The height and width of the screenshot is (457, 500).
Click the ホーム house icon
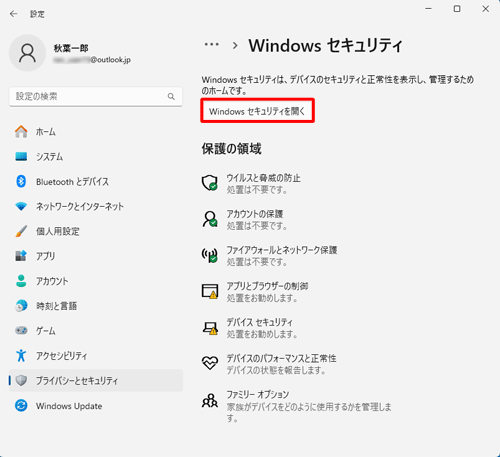pyautogui.click(x=21, y=132)
